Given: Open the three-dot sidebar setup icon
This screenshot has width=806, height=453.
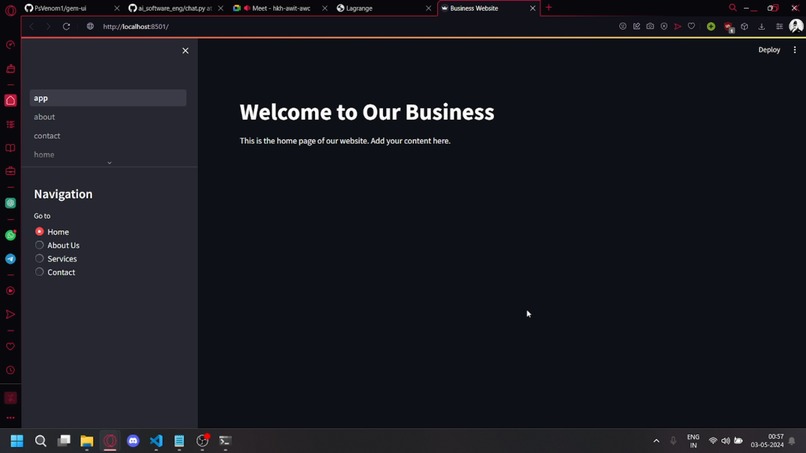Looking at the screenshot, I should (x=10, y=418).
